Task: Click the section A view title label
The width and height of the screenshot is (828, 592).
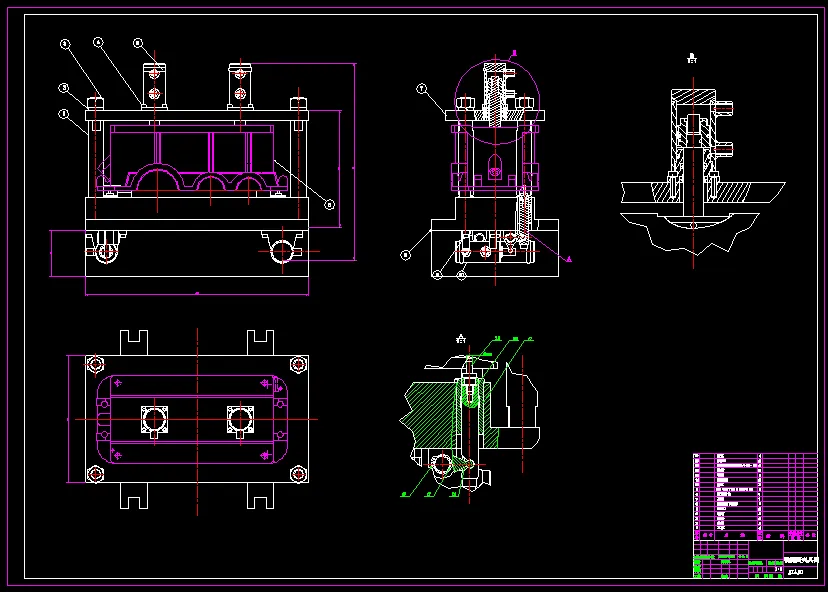Action: [x=461, y=339]
